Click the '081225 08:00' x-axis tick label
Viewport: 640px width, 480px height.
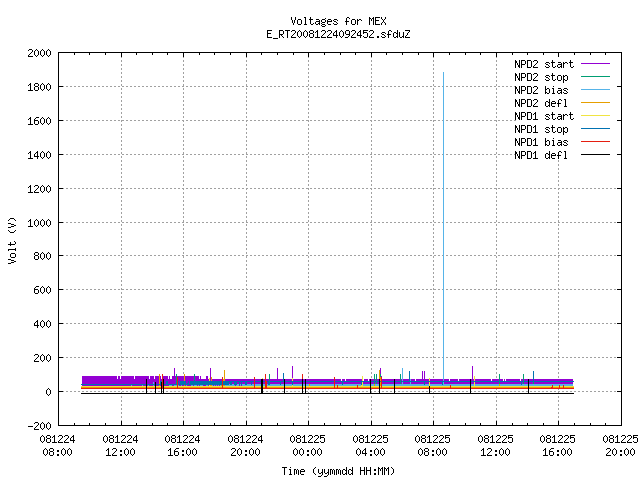click(x=432, y=446)
